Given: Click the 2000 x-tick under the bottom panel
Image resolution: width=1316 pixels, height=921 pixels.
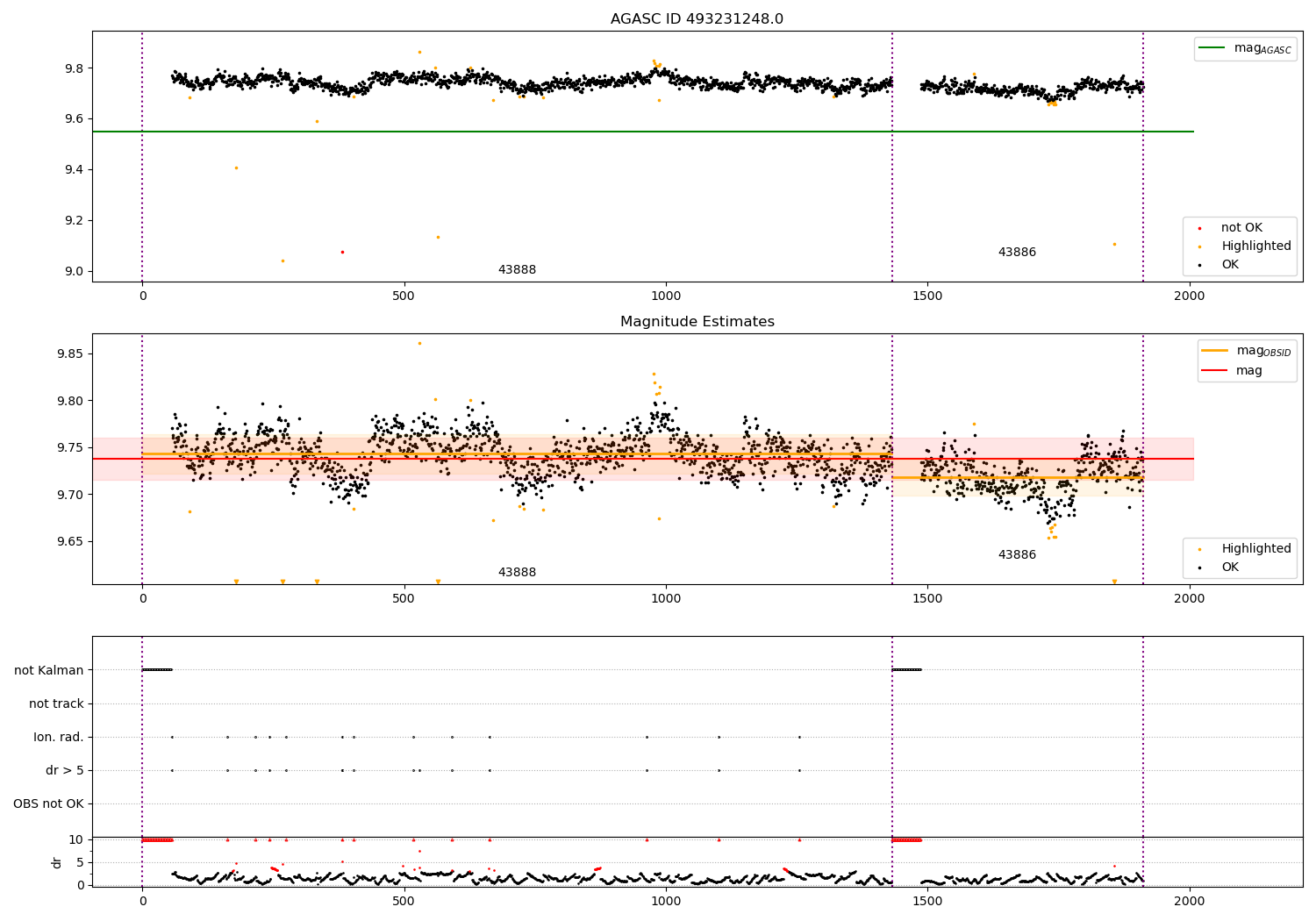Looking at the screenshot, I should point(1189,901).
